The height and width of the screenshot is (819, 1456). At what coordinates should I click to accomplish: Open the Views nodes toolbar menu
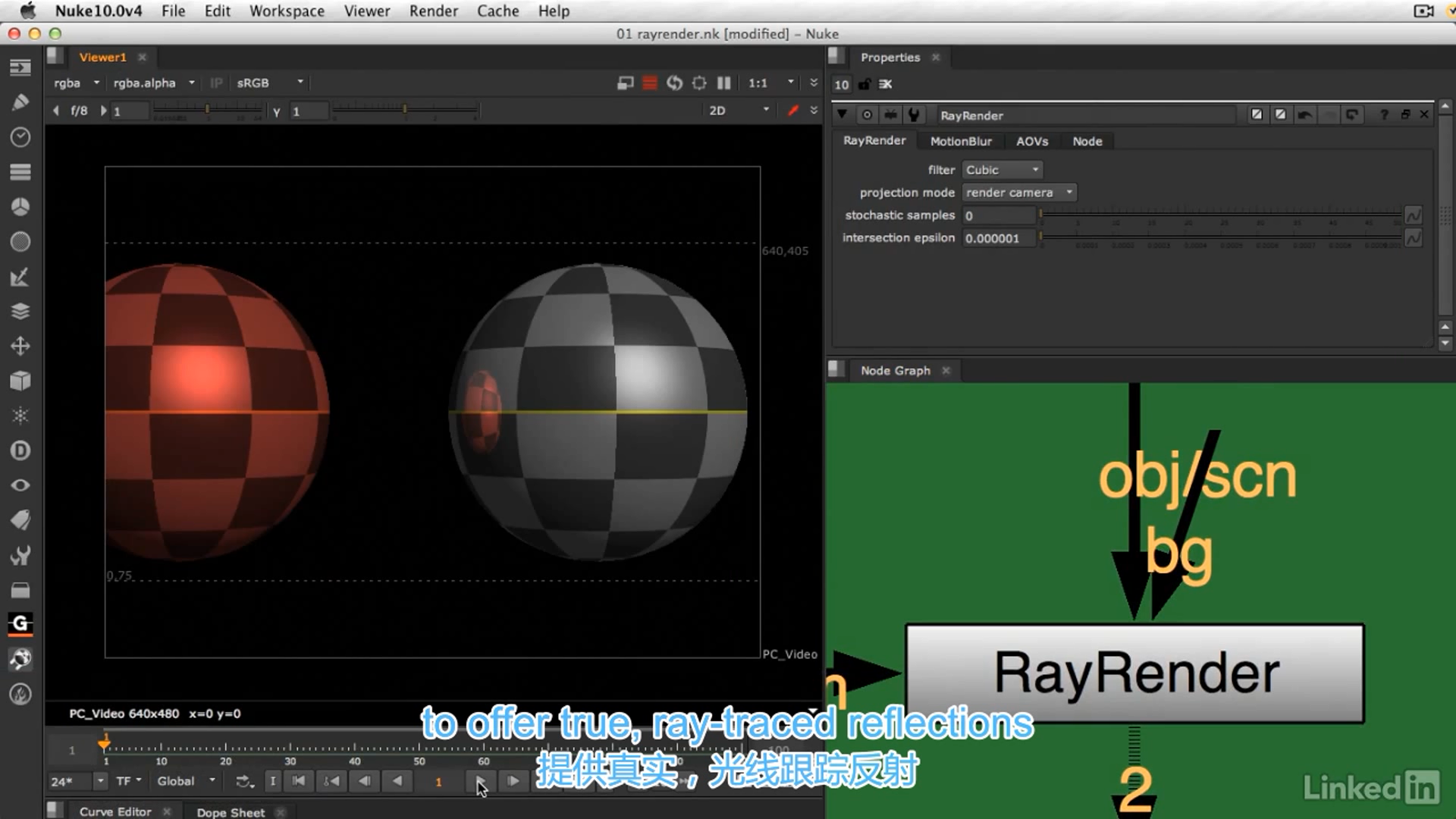(x=20, y=485)
